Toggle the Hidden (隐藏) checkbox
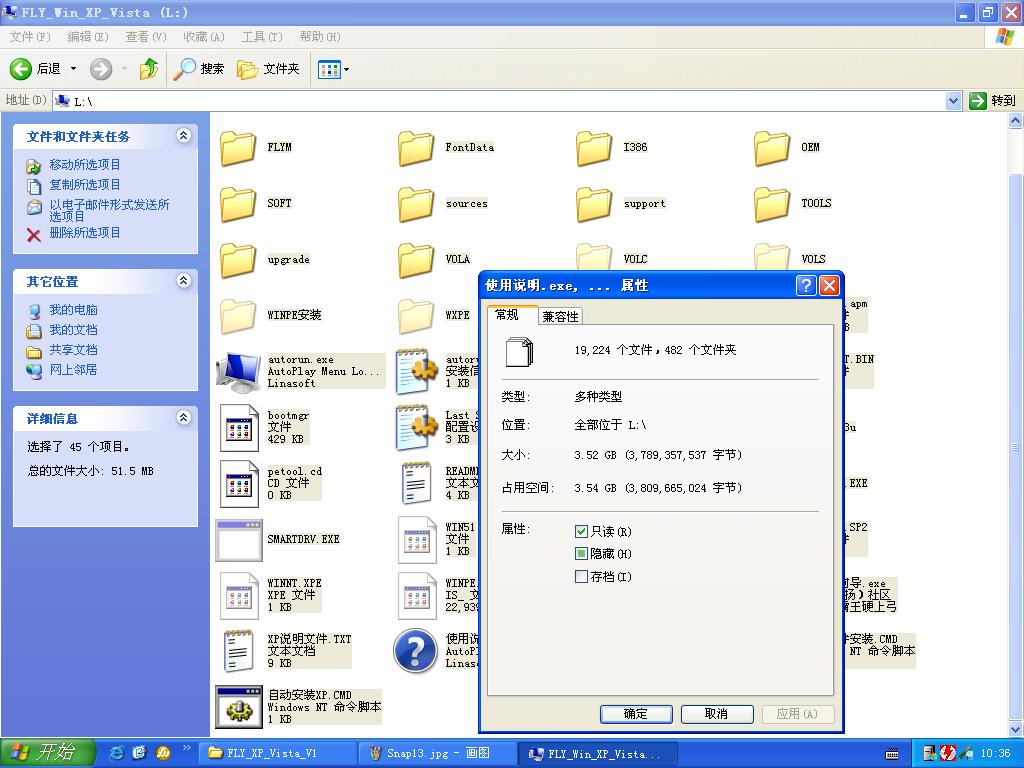Image resolution: width=1024 pixels, height=768 pixels. click(x=581, y=554)
